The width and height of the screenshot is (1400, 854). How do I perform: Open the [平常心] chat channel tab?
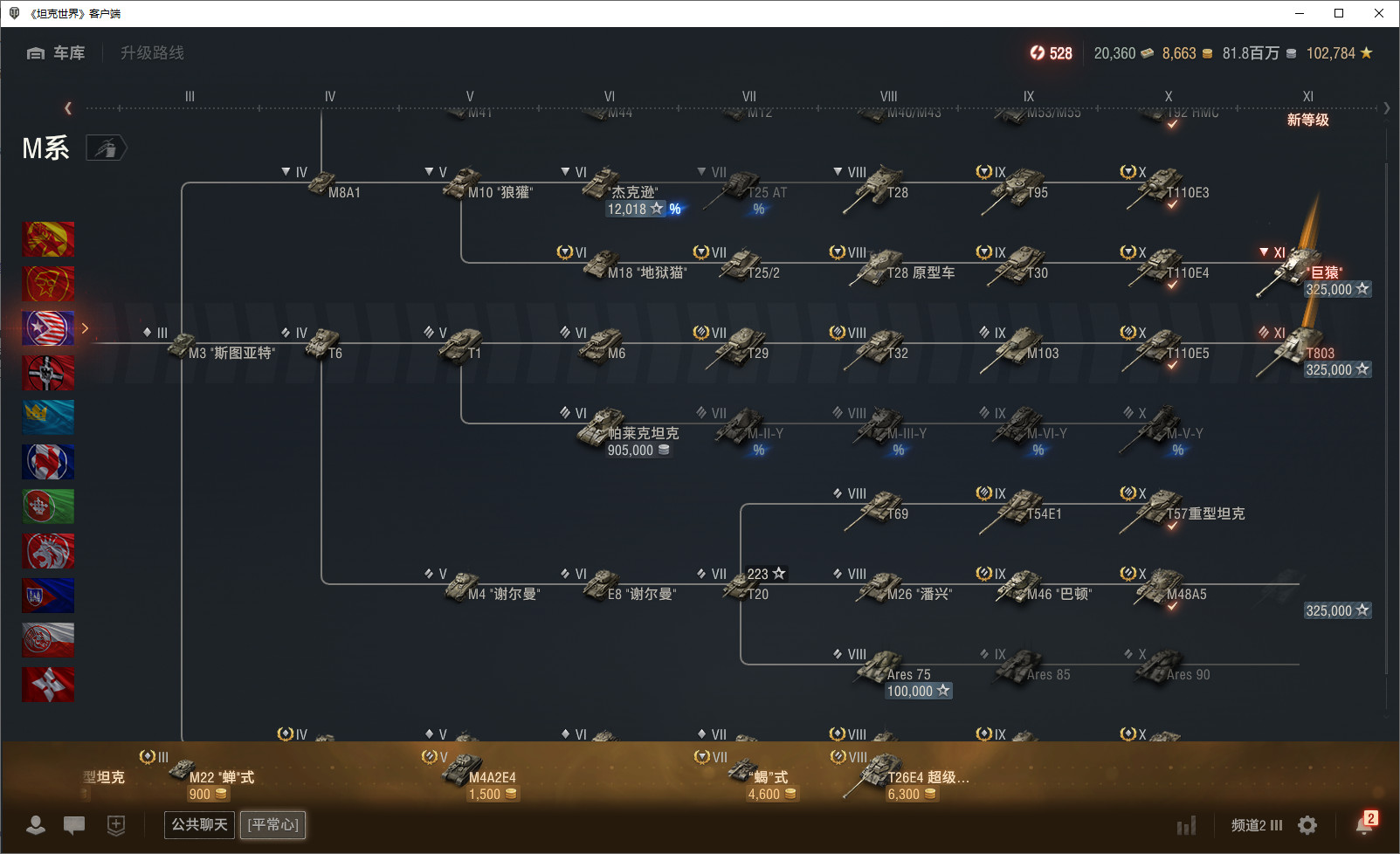pyautogui.click(x=273, y=825)
